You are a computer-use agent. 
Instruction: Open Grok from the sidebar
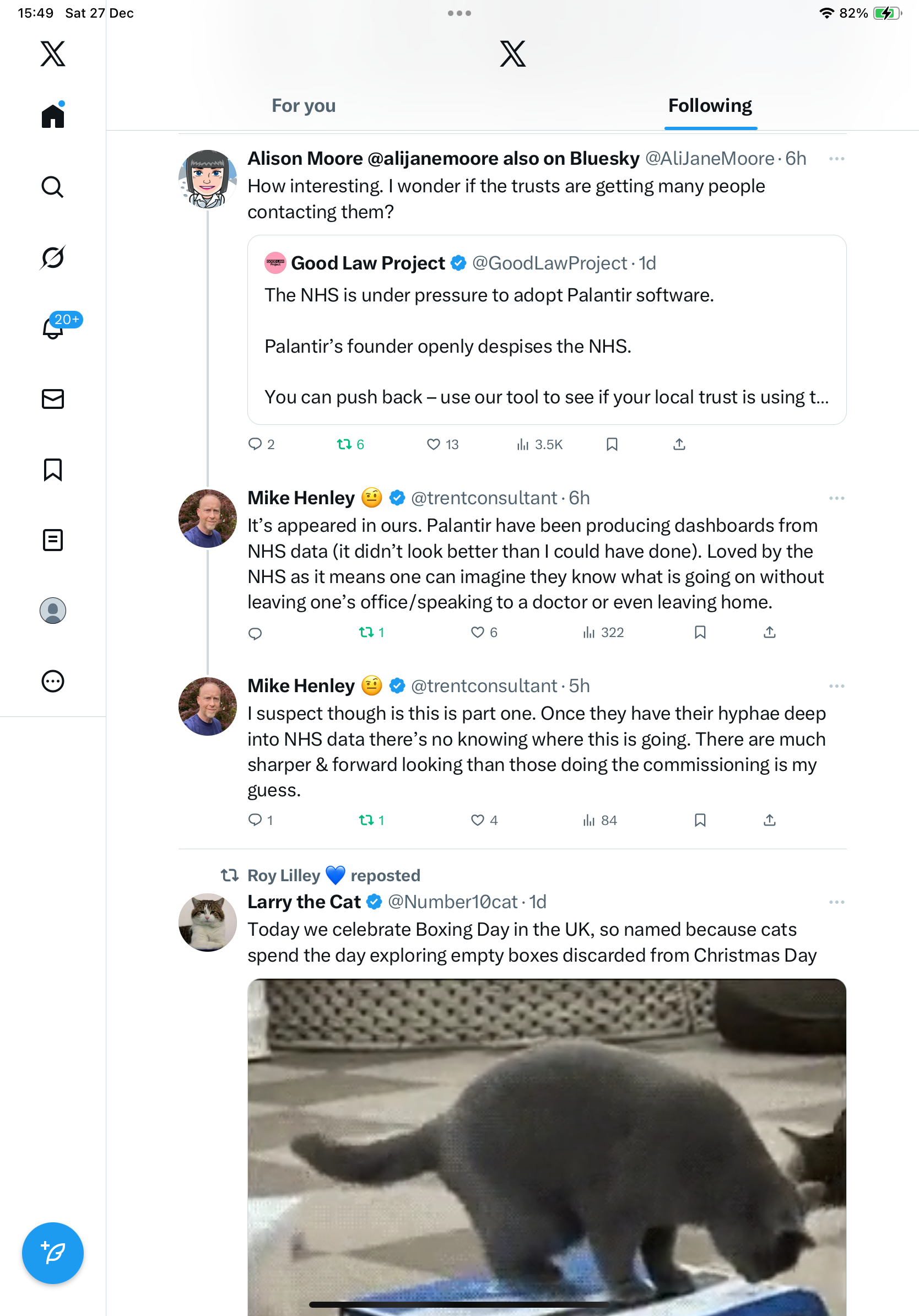pos(53,258)
